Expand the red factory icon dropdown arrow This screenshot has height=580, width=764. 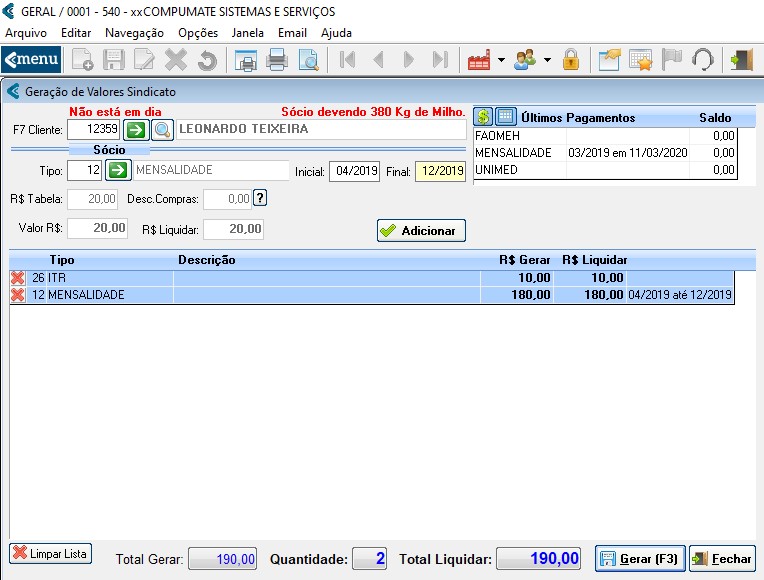pos(501,60)
